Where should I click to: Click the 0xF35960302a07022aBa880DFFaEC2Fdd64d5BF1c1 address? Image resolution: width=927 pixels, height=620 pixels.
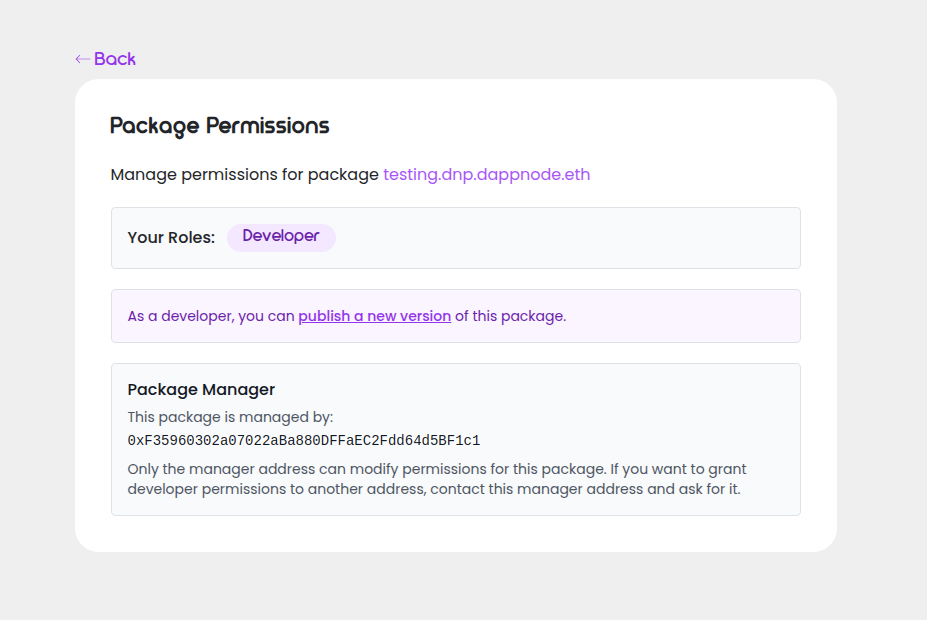click(x=304, y=440)
